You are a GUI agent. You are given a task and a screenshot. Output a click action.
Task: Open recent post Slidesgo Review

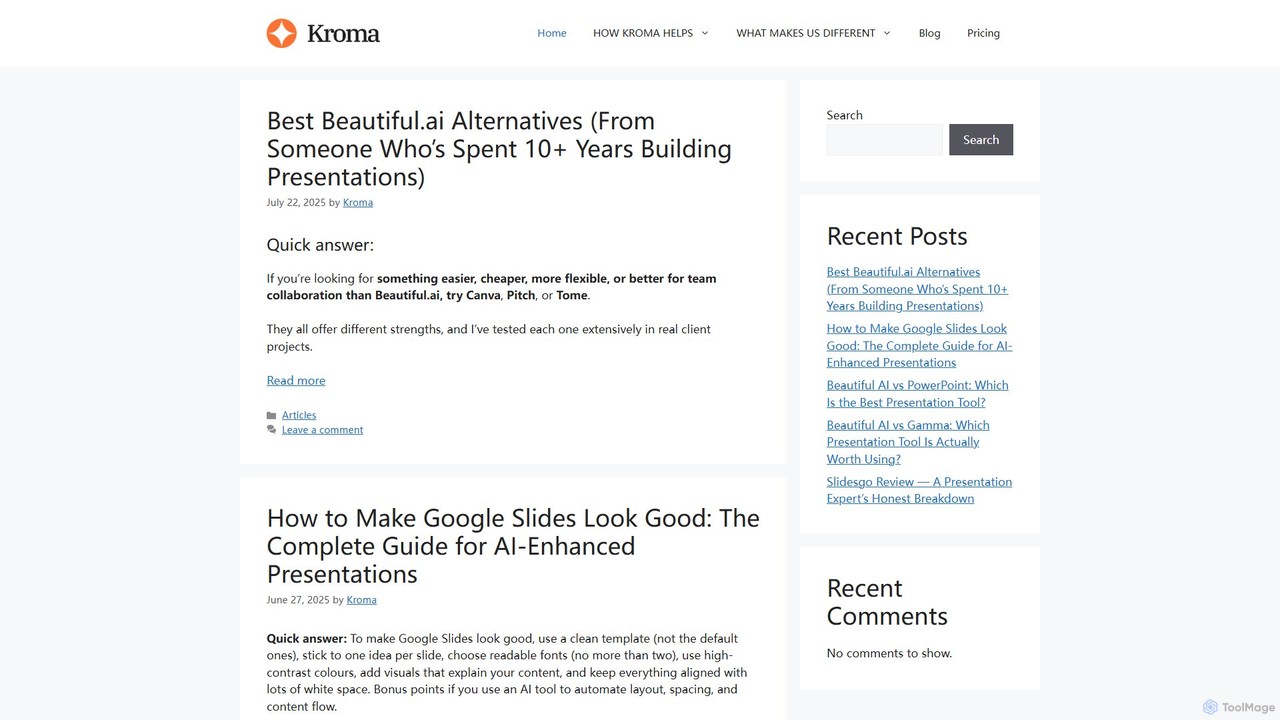(x=919, y=490)
